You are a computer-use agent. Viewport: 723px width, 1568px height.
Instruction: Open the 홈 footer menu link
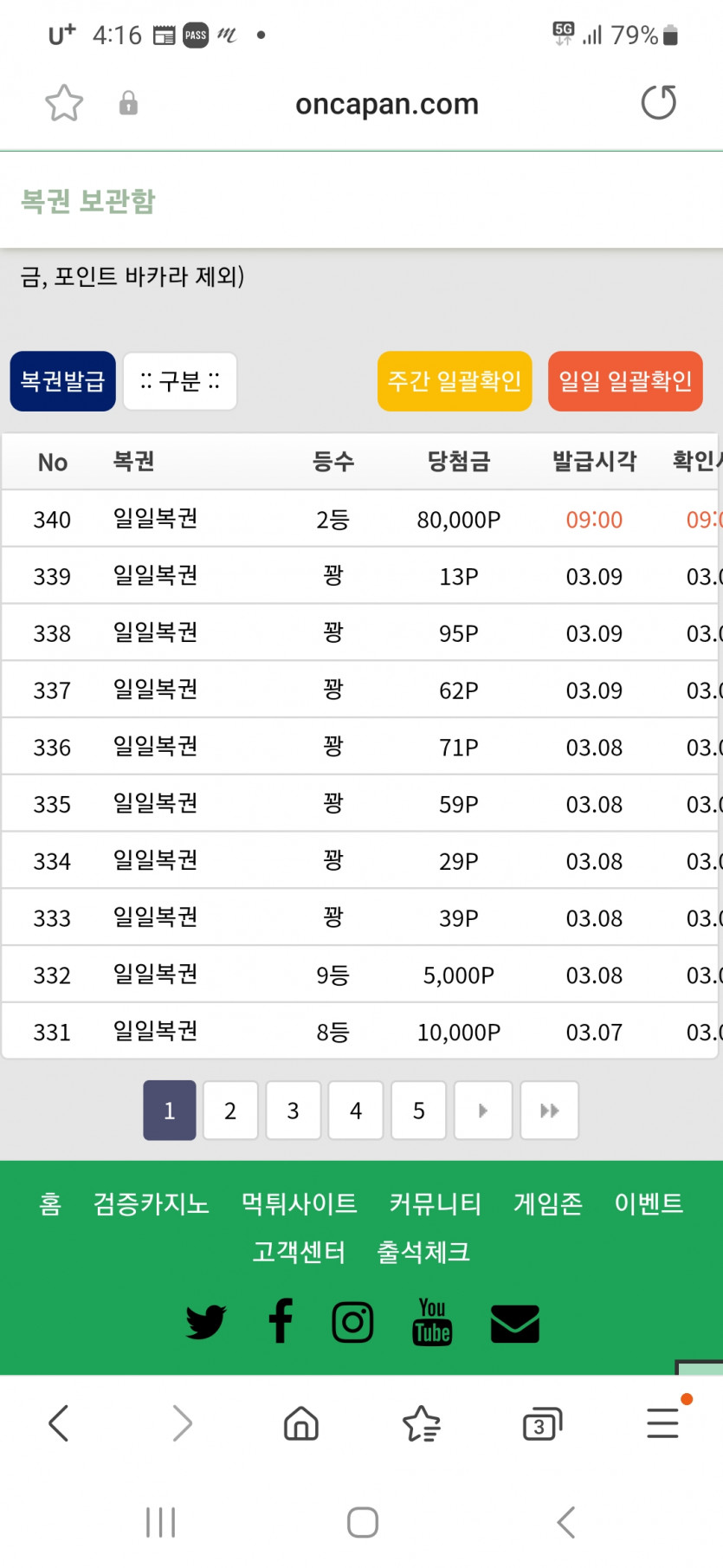(50, 1203)
